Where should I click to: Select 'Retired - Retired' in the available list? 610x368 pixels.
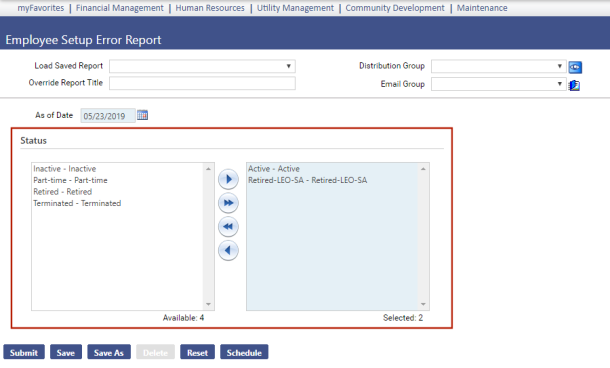tap(63, 192)
